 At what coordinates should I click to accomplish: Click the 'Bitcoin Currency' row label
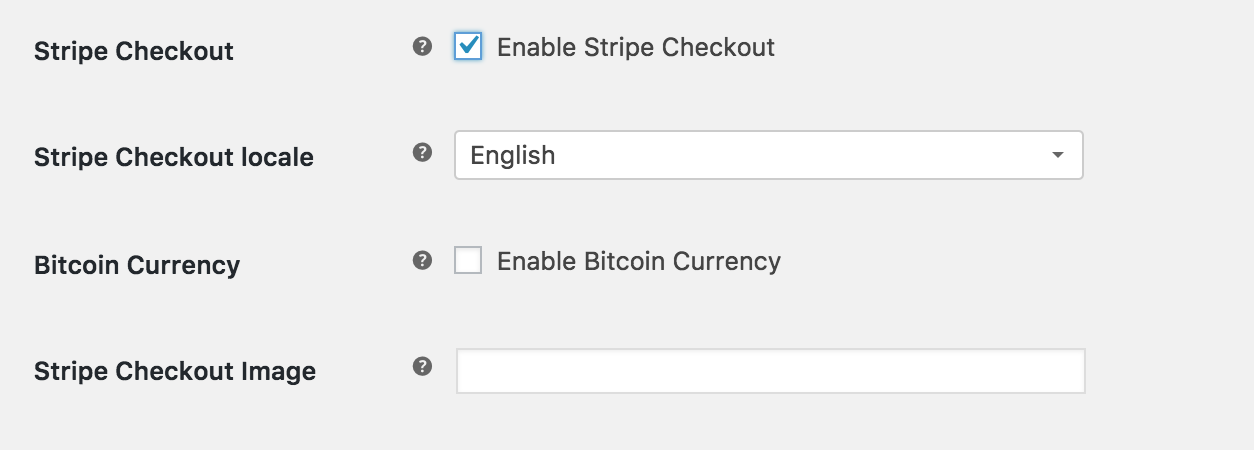pos(137,265)
